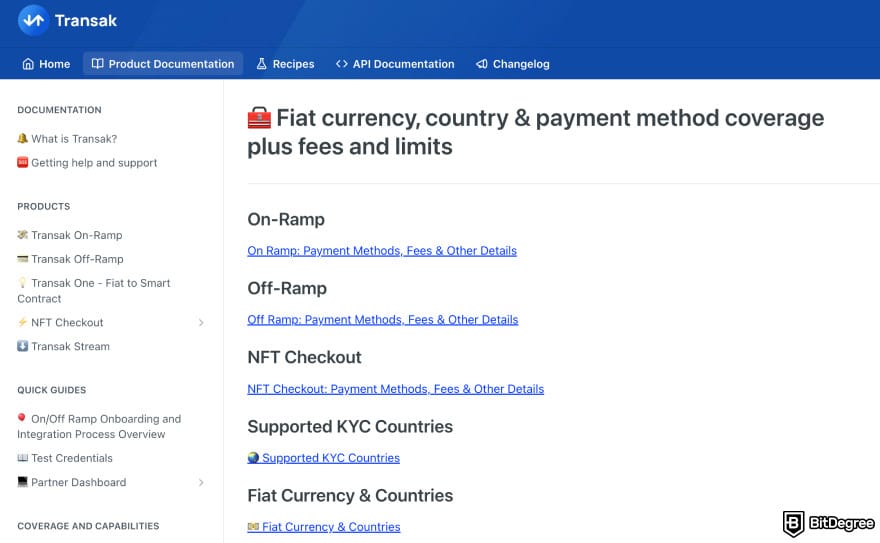Viewport: 880px width, 543px height.
Task: Click the bell icon beside What is Transak?
Action: (x=22, y=138)
